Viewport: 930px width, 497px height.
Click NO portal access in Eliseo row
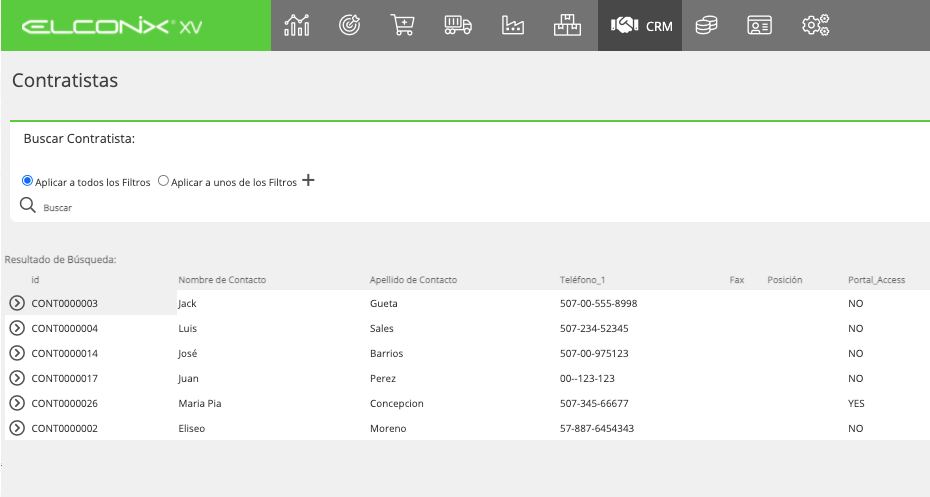pyautogui.click(x=855, y=428)
